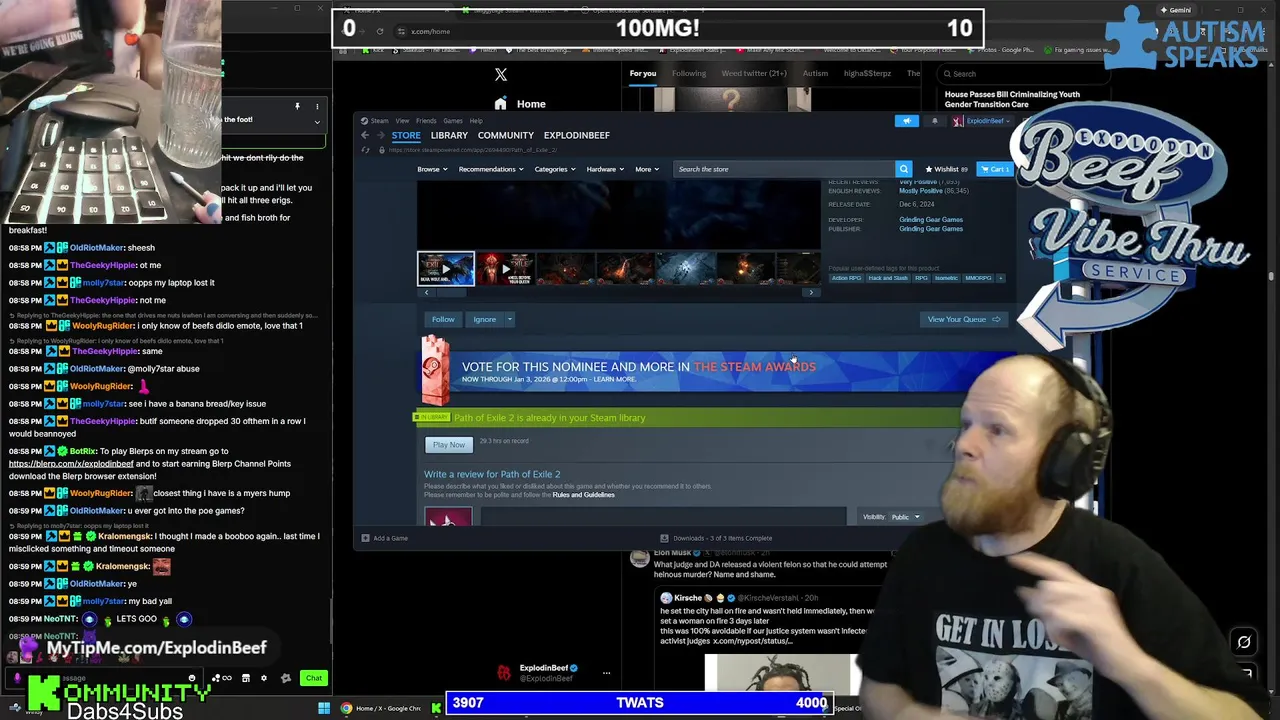The image size is (1280, 720).
Task: Click the Play Now button
Action: coord(449,444)
